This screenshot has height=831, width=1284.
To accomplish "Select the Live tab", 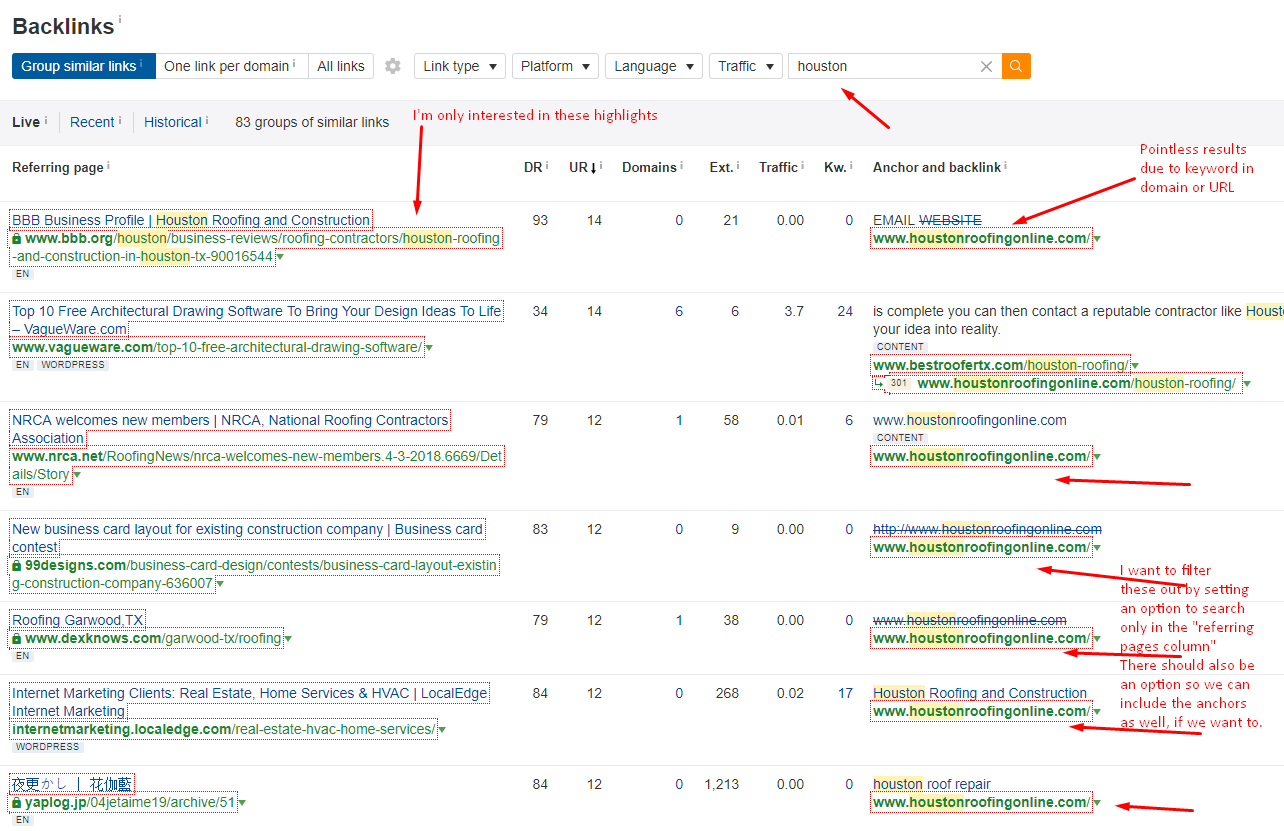I will click(26, 122).
